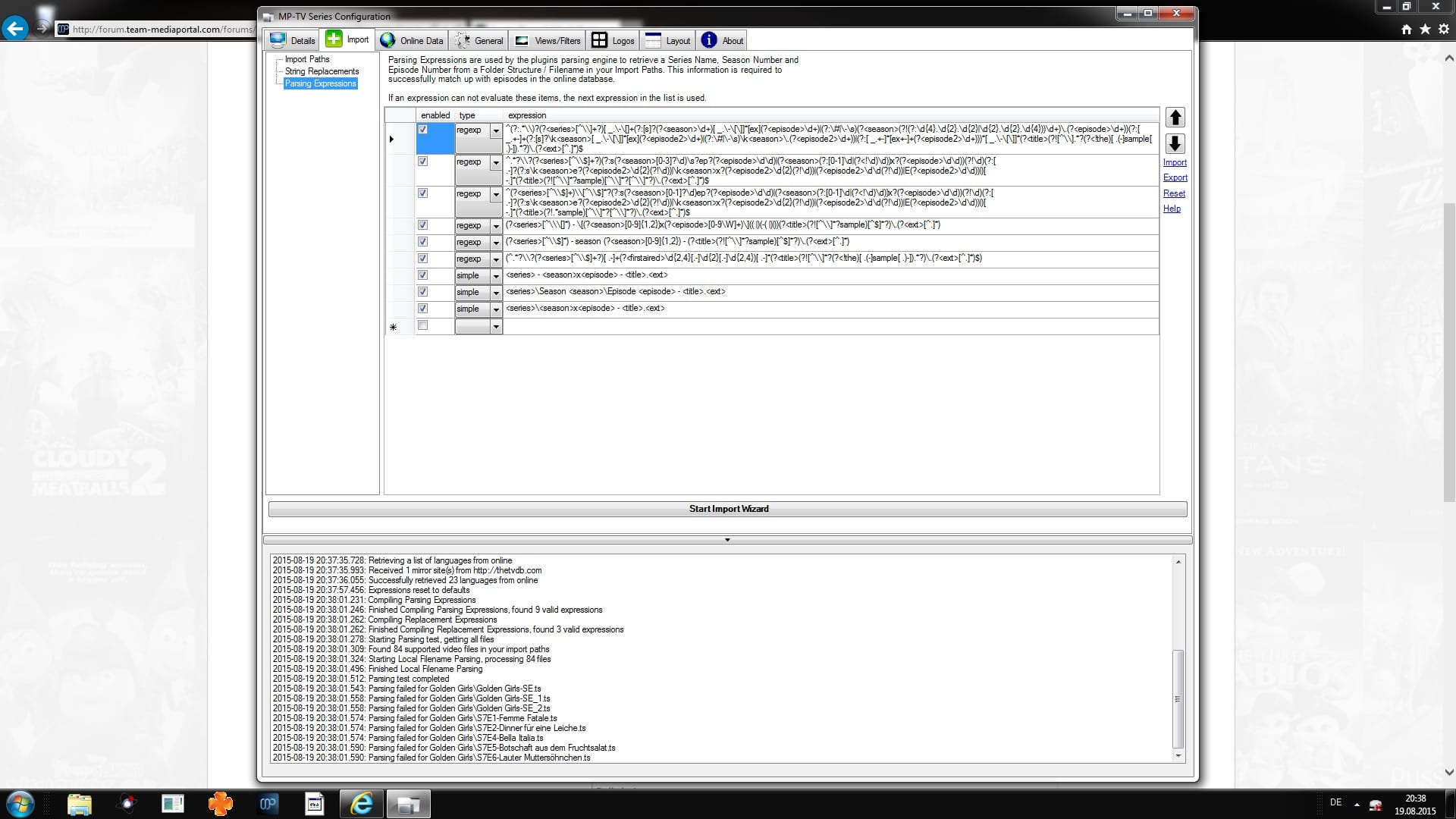Click the Start Import Wizard button
The image size is (1456, 819).
[728, 509]
